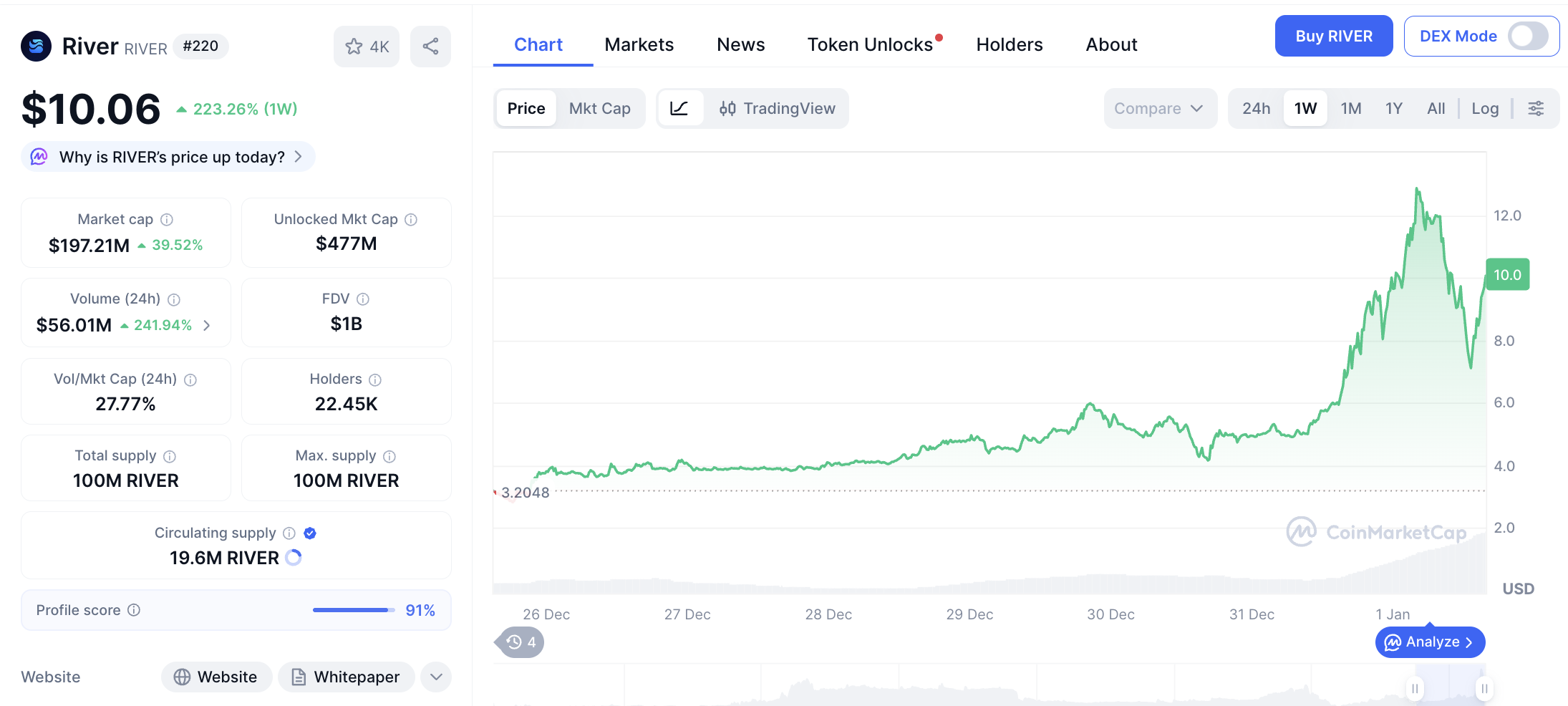Click the Buy RIVER button
The width and height of the screenshot is (1568, 706).
(x=1333, y=36)
